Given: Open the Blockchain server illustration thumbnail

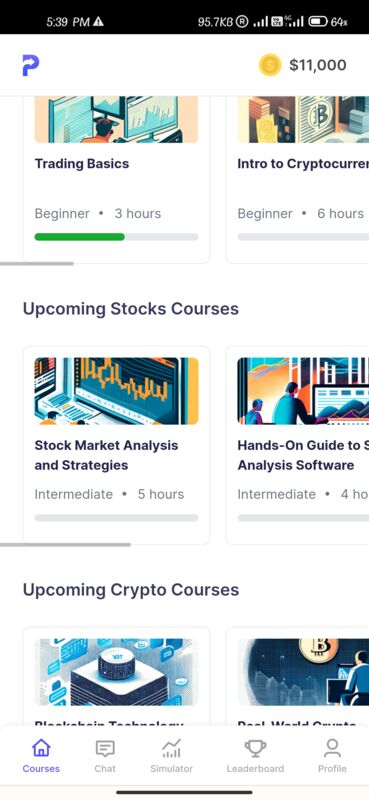Looking at the screenshot, I should [116, 672].
